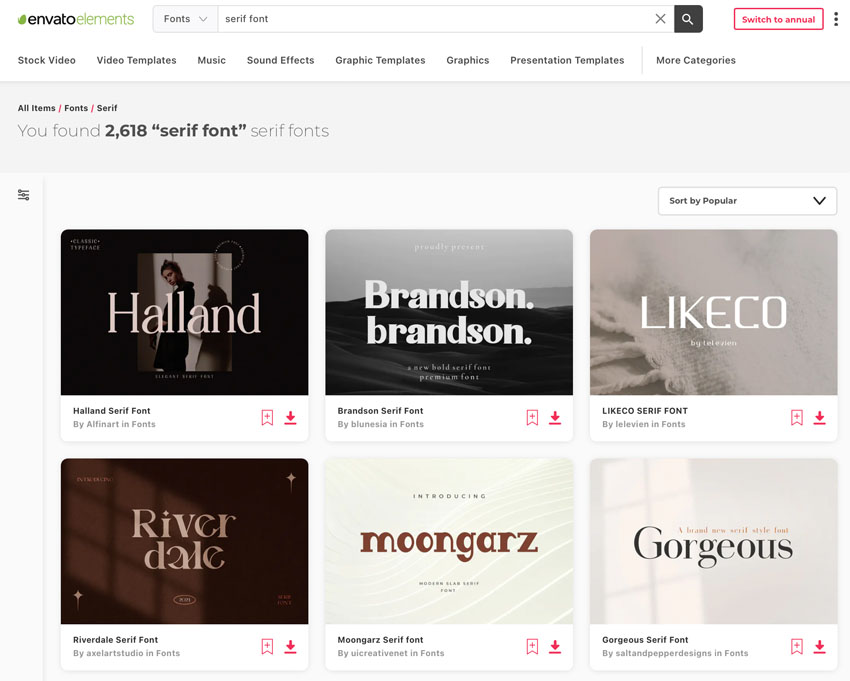Screen dimensions: 850x681
Task: Open the three-dot account menu
Action: [836, 19]
